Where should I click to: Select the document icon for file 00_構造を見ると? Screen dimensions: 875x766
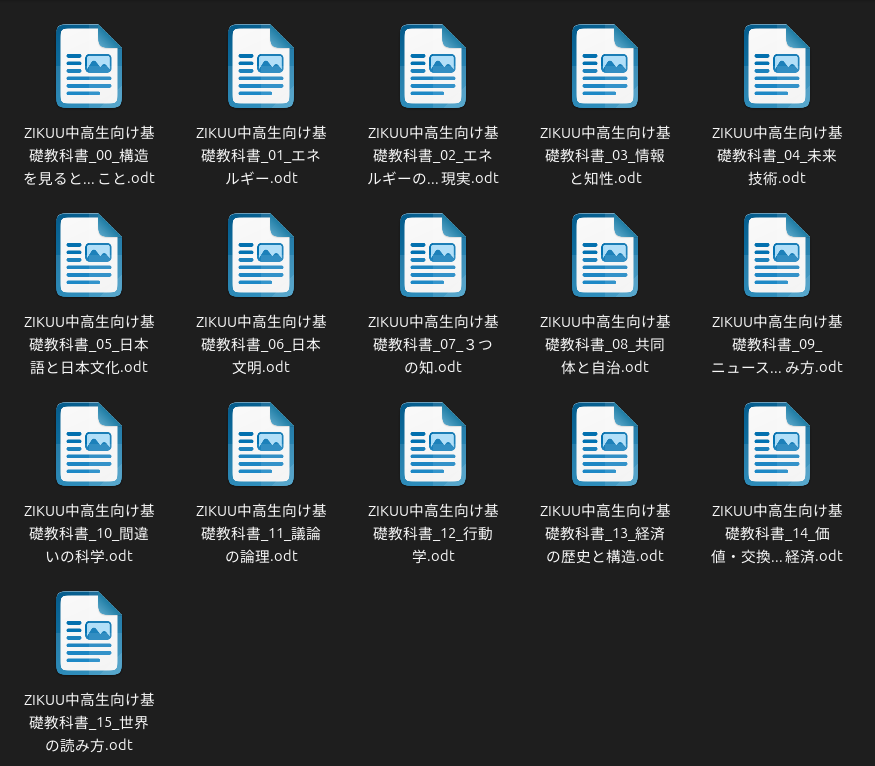click(89, 66)
